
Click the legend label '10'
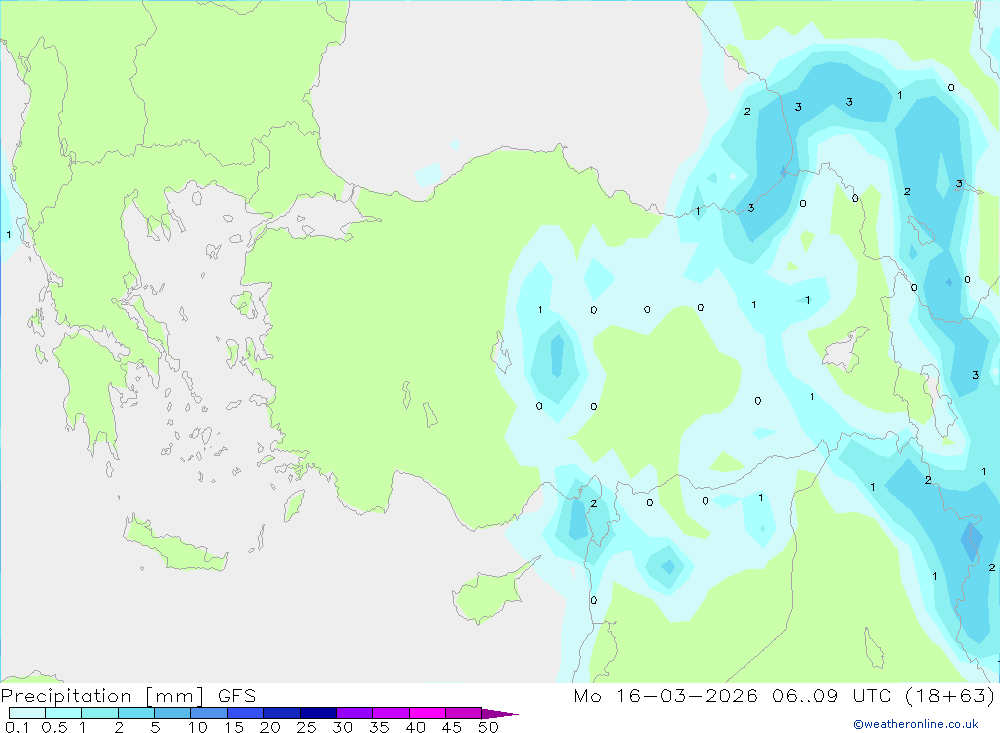pos(198,727)
